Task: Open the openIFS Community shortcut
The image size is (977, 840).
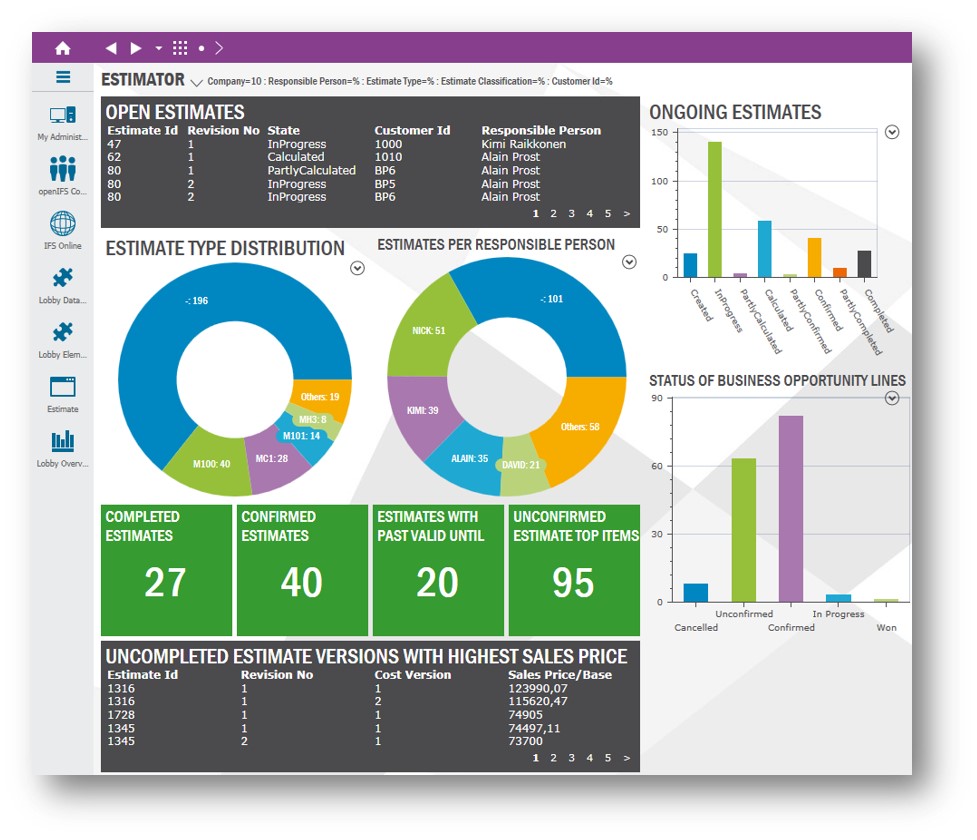Action: tap(63, 170)
